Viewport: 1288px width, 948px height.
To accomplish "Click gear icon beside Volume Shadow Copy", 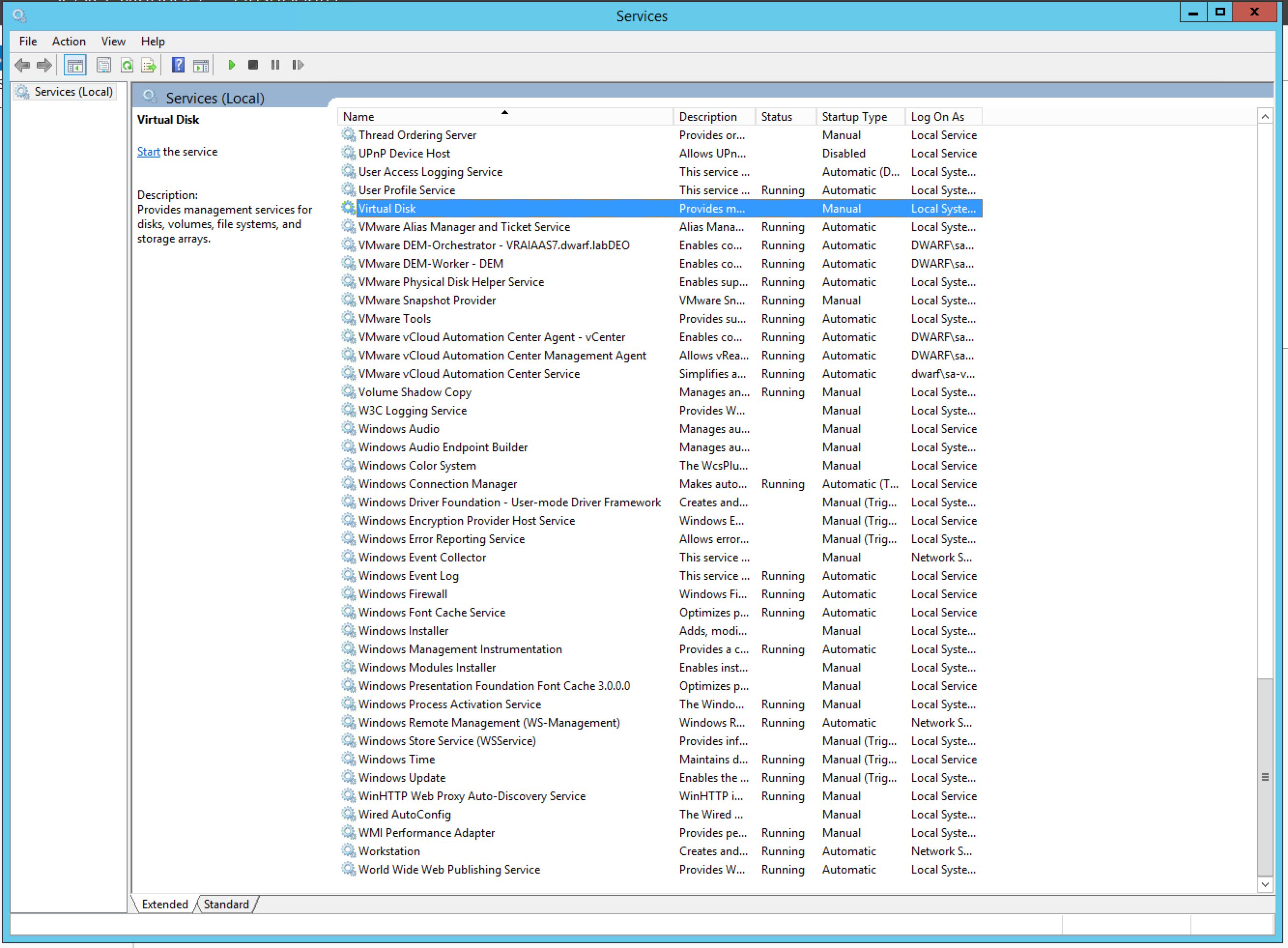I will click(348, 391).
